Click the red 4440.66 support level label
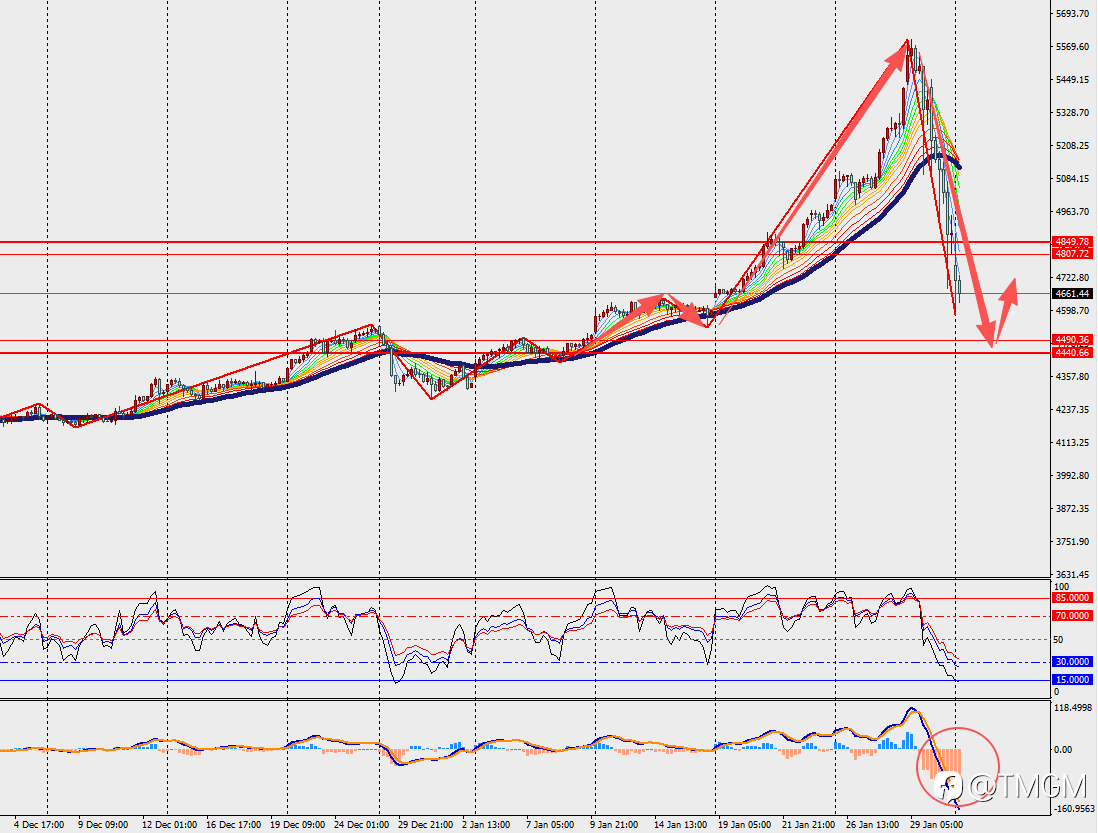The width and height of the screenshot is (1098, 833). pos(1072,353)
